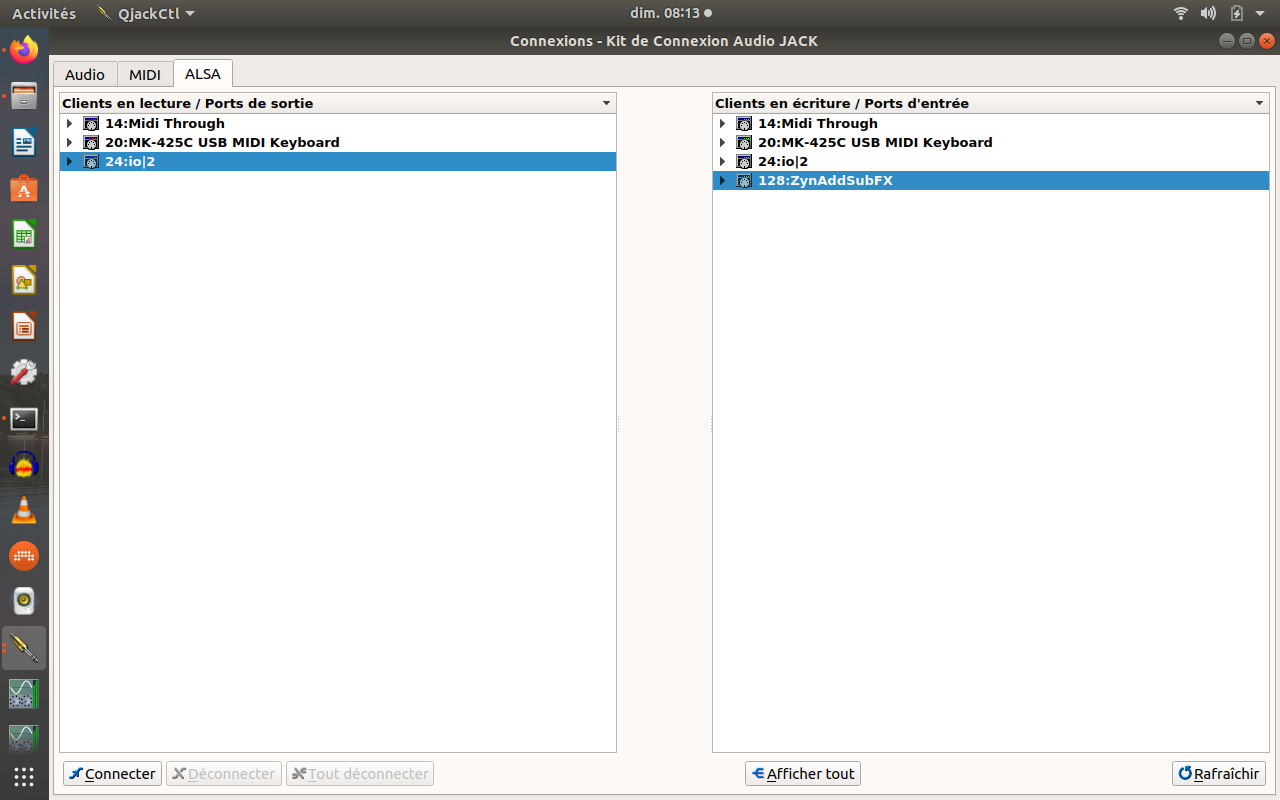1280x800 pixels.
Task: Open the Terminal from the dock
Action: pyautogui.click(x=24, y=418)
